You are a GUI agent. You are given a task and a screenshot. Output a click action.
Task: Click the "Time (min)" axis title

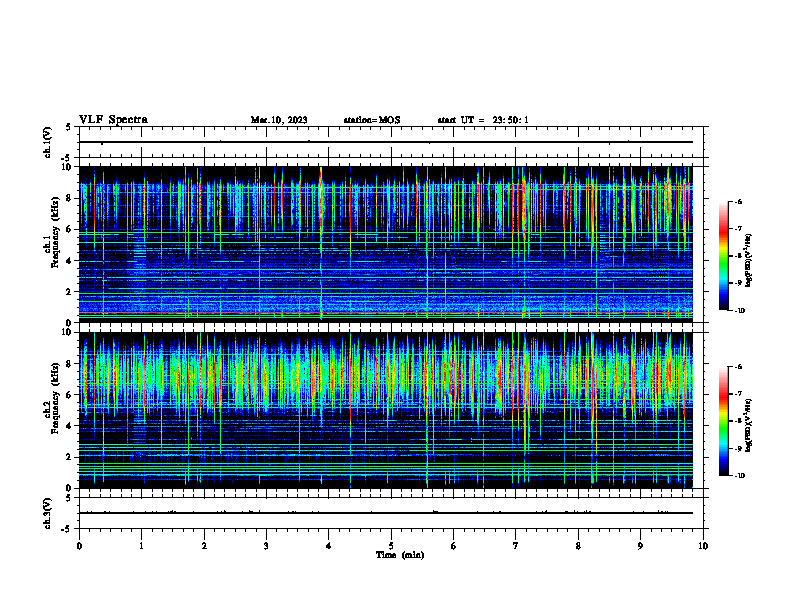(400, 555)
